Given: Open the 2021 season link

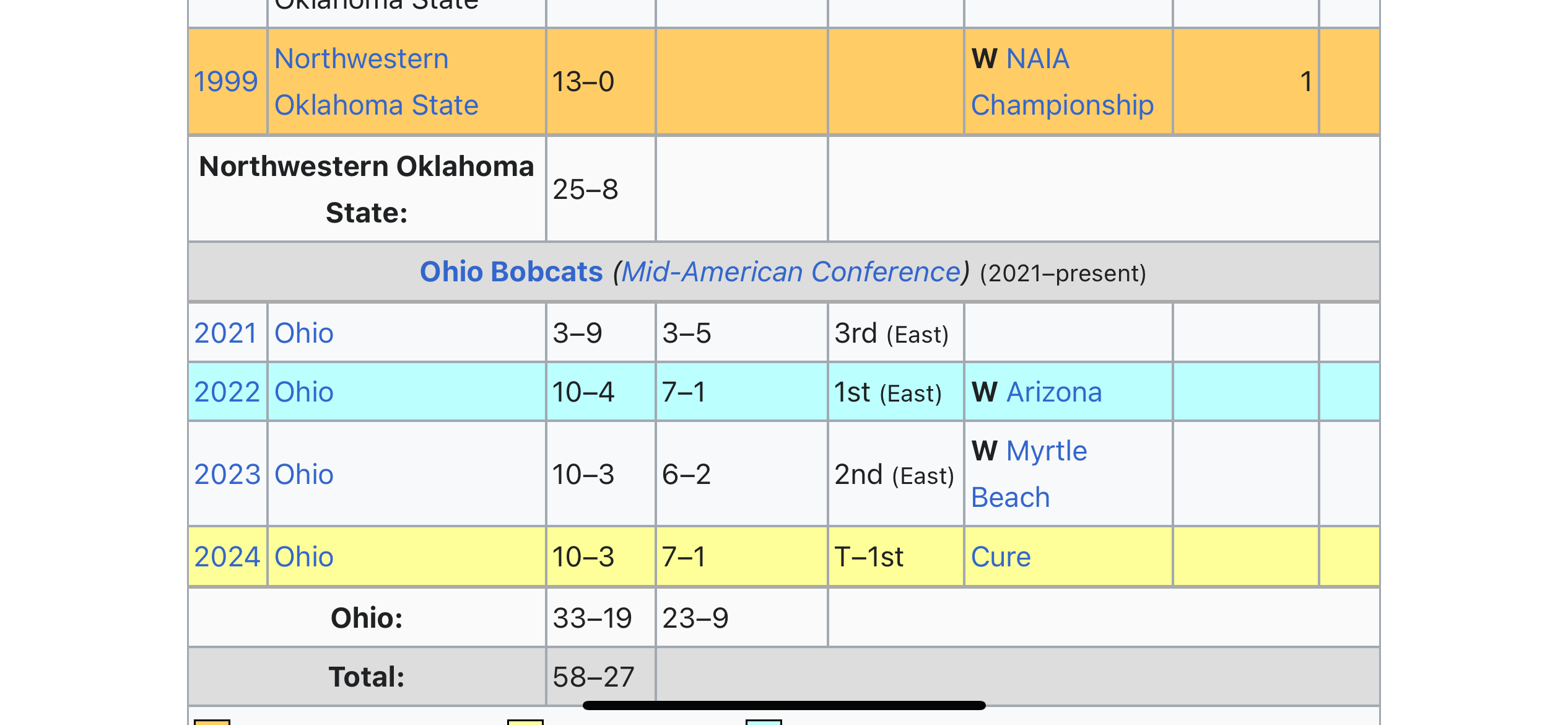Looking at the screenshot, I should (x=226, y=333).
